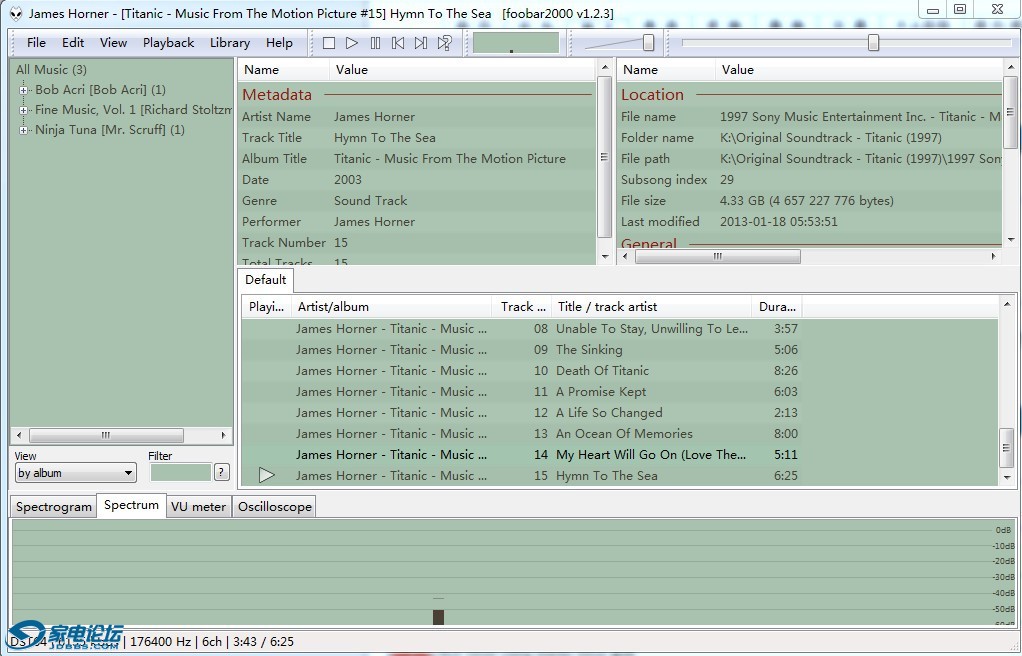Sort by Duration column header
Viewport: 1022px width, 656px height.
[777, 306]
